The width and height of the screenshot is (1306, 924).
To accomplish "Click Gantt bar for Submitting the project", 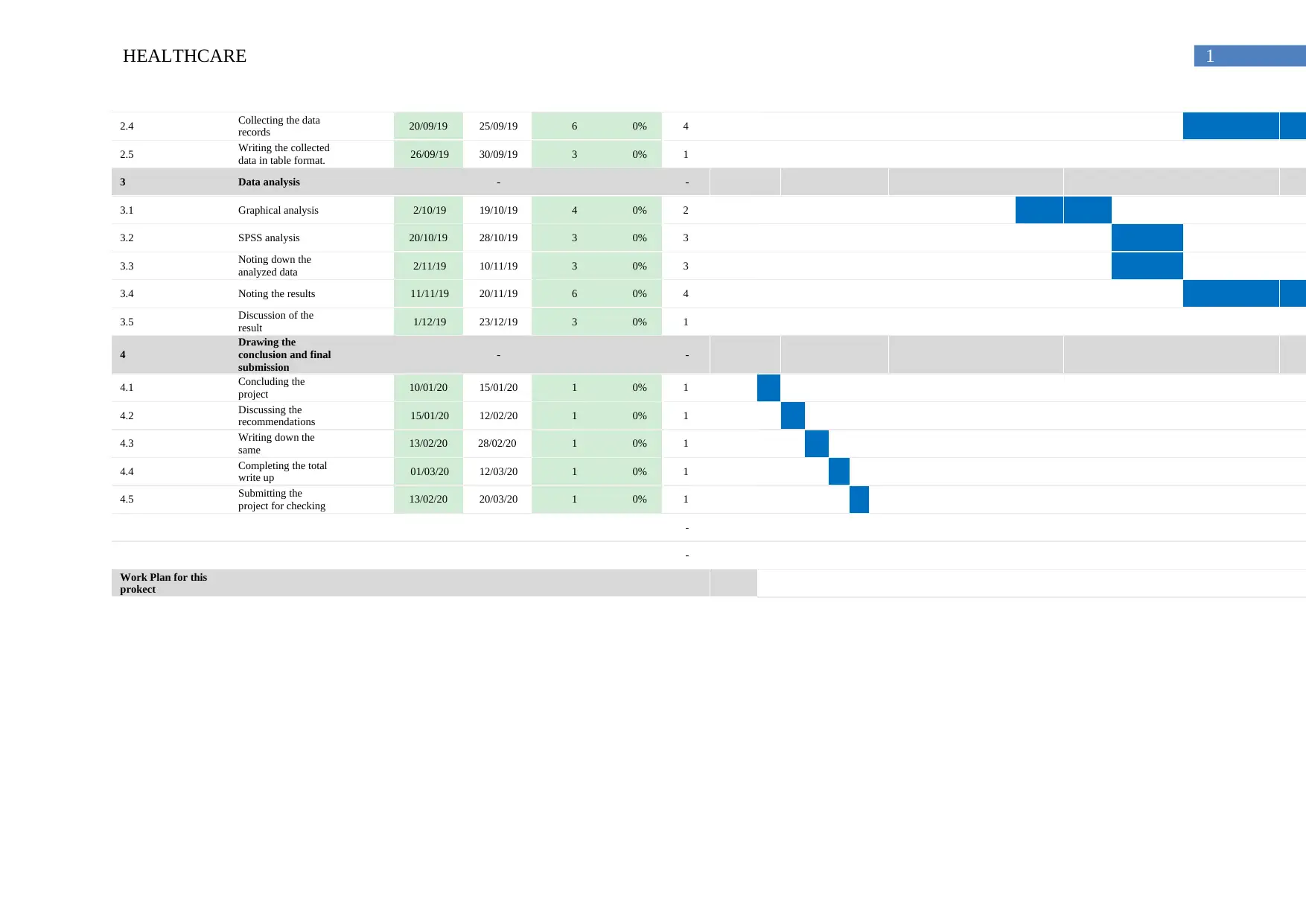I will [x=859, y=500].
